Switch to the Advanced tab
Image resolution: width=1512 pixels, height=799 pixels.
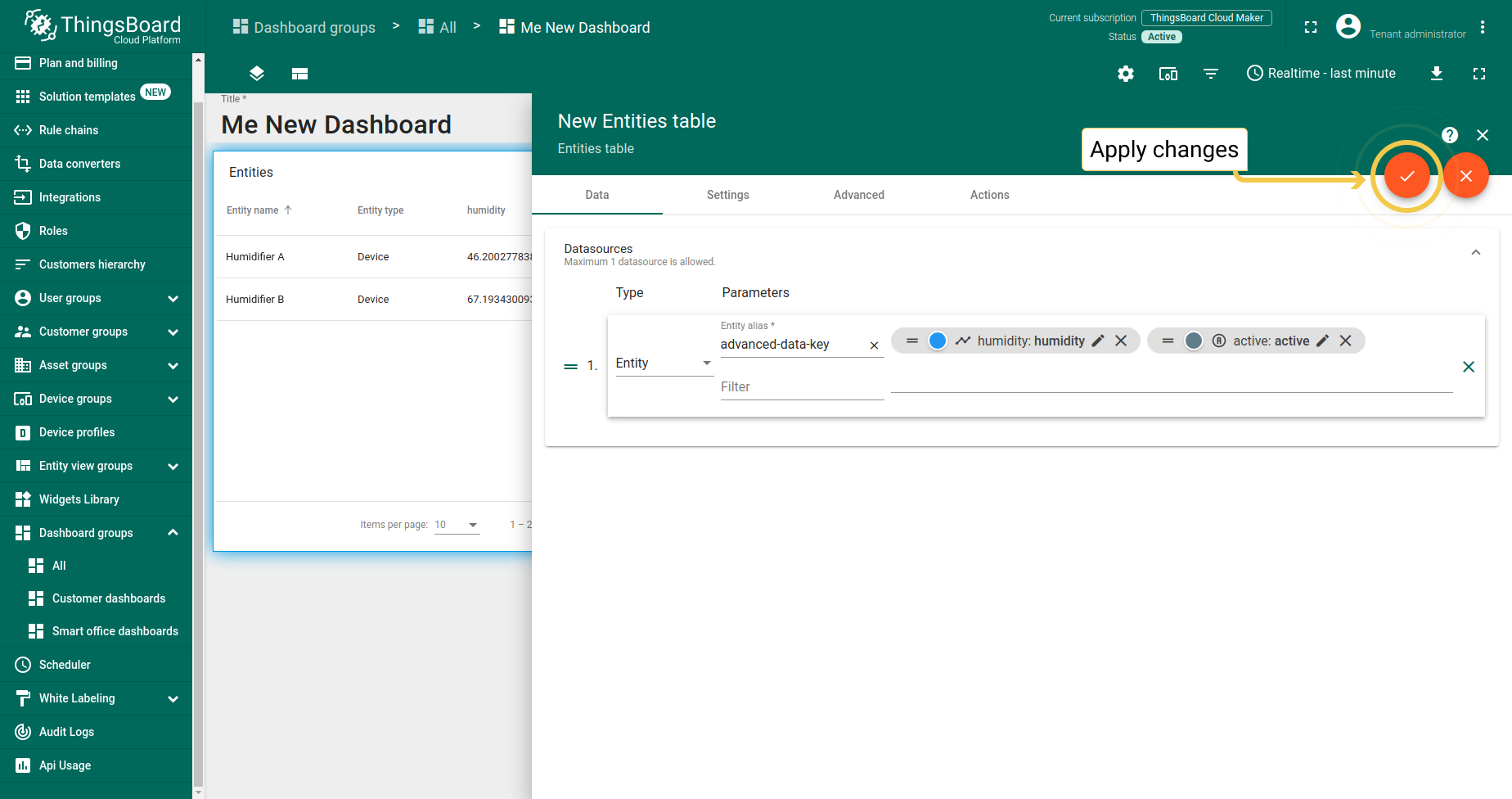[859, 195]
